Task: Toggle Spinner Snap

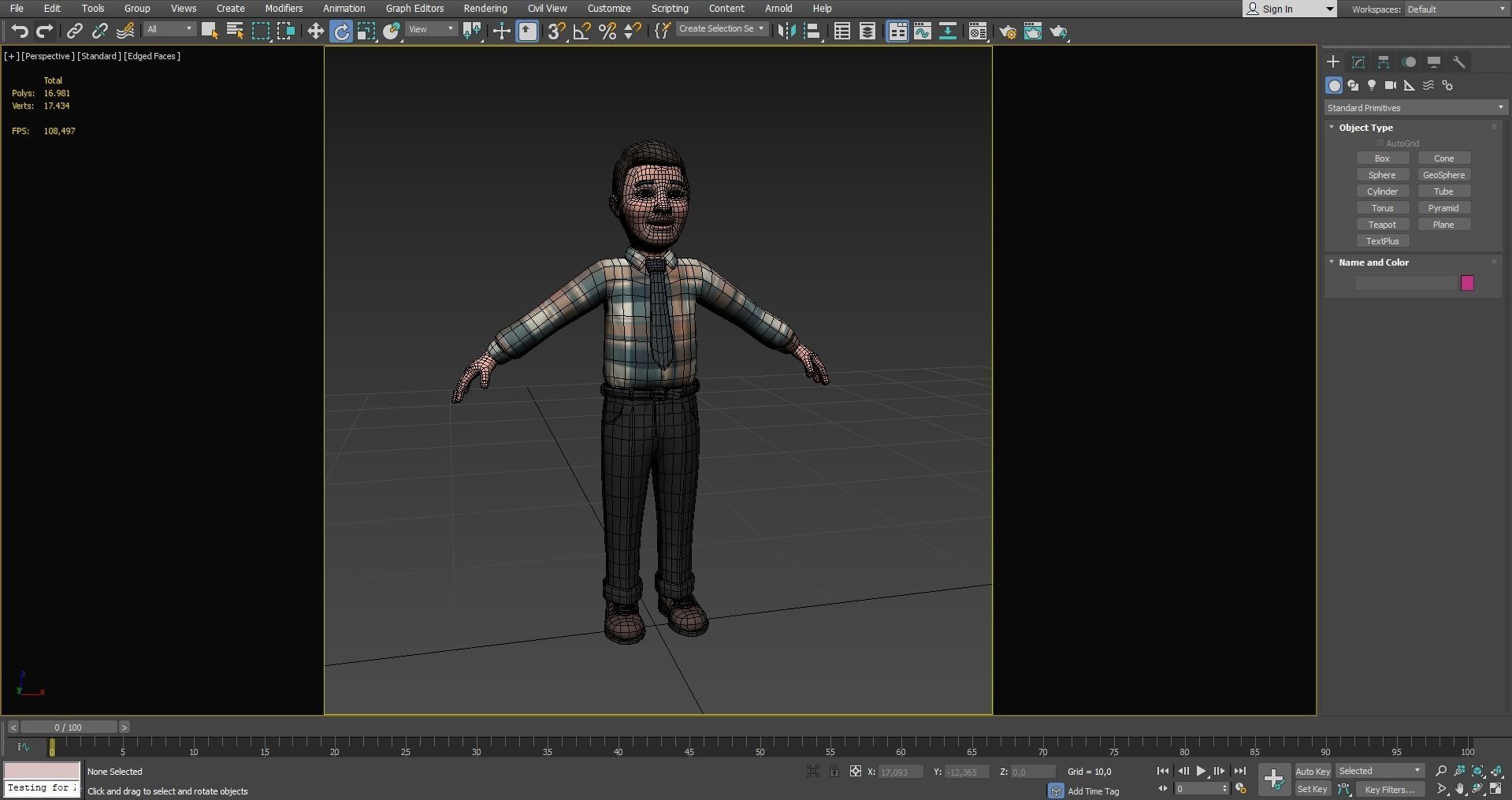Action: (632, 31)
